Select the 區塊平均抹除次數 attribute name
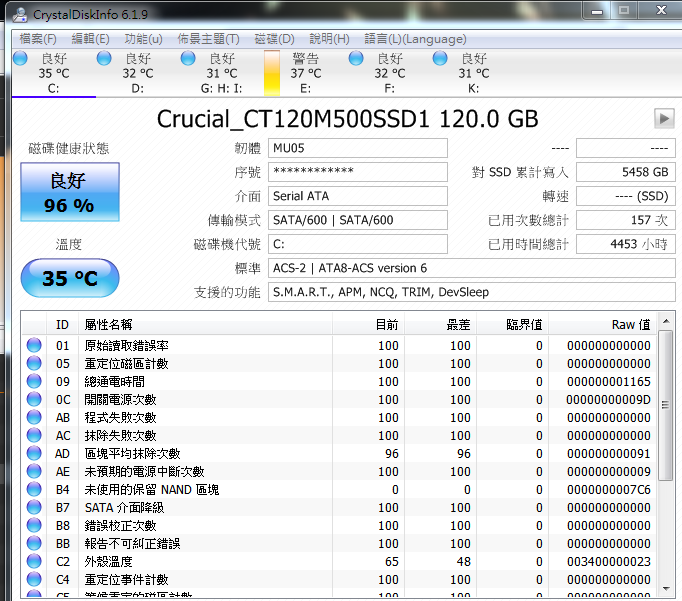This screenshot has width=682, height=601. [132, 453]
